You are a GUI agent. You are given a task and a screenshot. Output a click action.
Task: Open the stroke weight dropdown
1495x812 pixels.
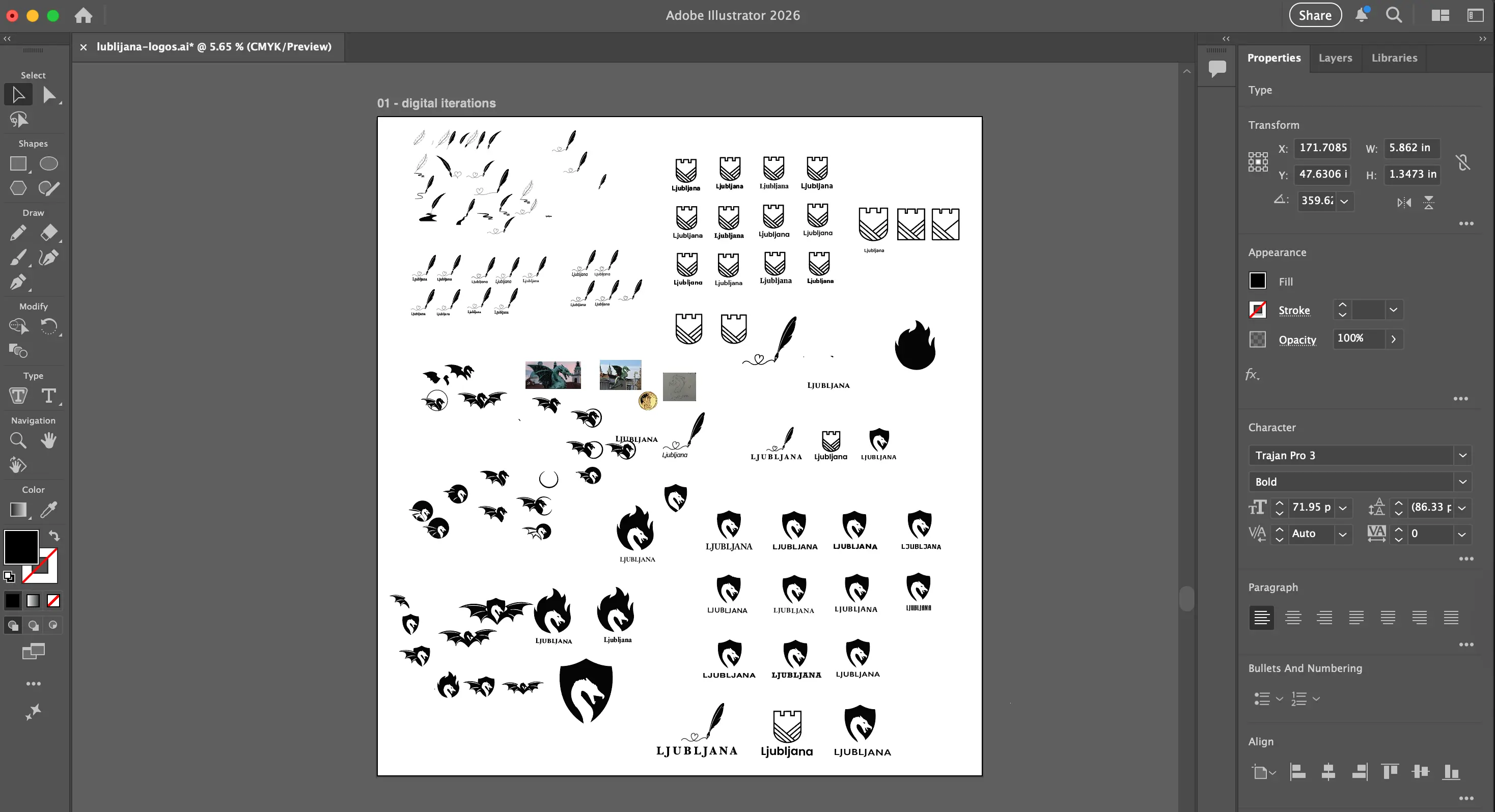click(x=1393, y=310)
